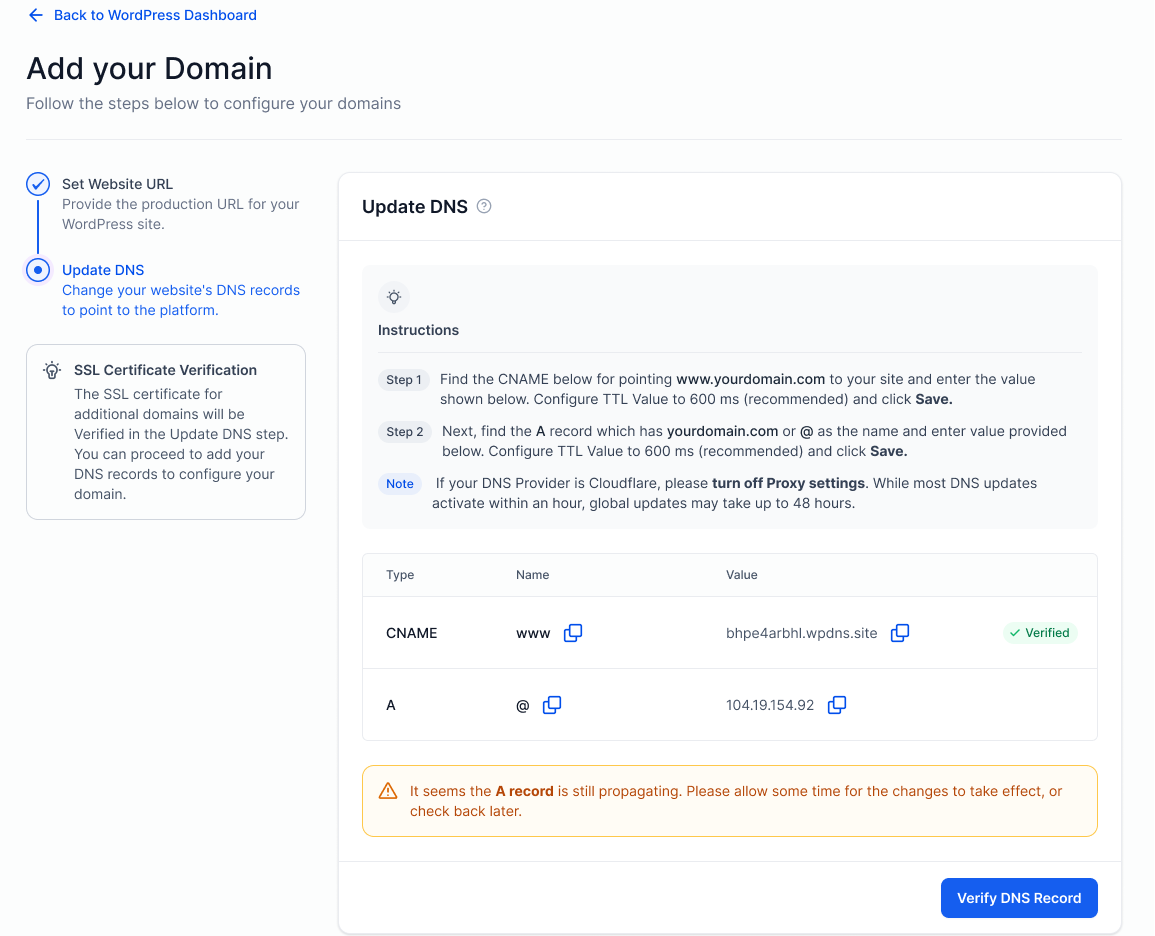Click the warning triangle icon

pyautogui.click(x=388, y=791)
